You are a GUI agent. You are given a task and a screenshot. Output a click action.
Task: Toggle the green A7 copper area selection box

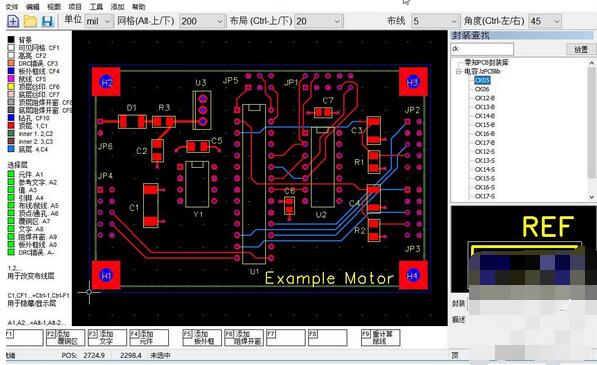(x=11, y=221)
